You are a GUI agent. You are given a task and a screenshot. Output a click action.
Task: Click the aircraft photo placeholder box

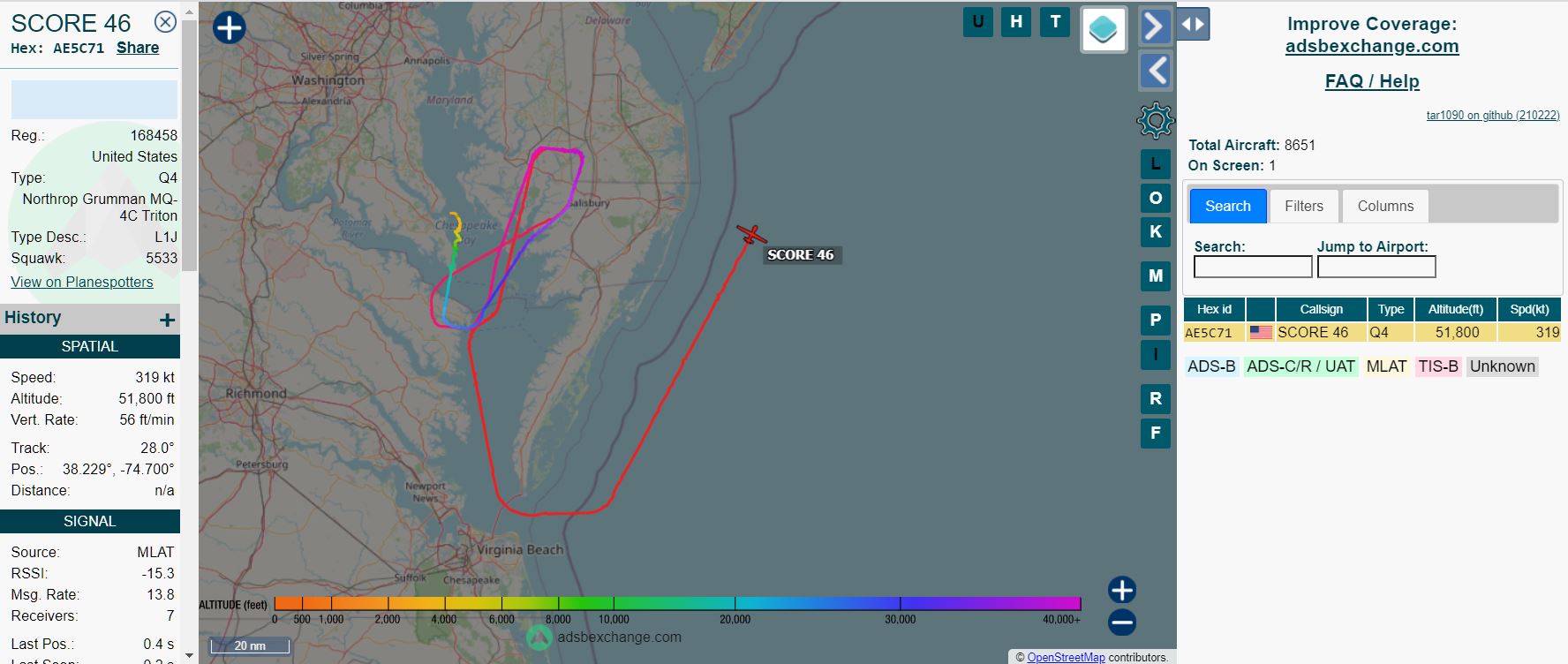(x=94, y=100)
